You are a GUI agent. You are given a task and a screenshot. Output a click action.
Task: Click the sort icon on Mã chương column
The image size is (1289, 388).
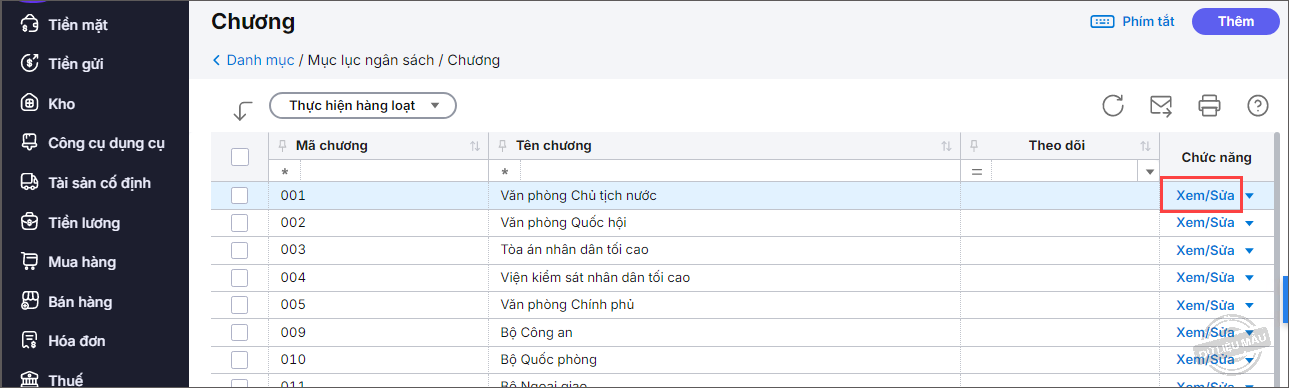point(475,146)
